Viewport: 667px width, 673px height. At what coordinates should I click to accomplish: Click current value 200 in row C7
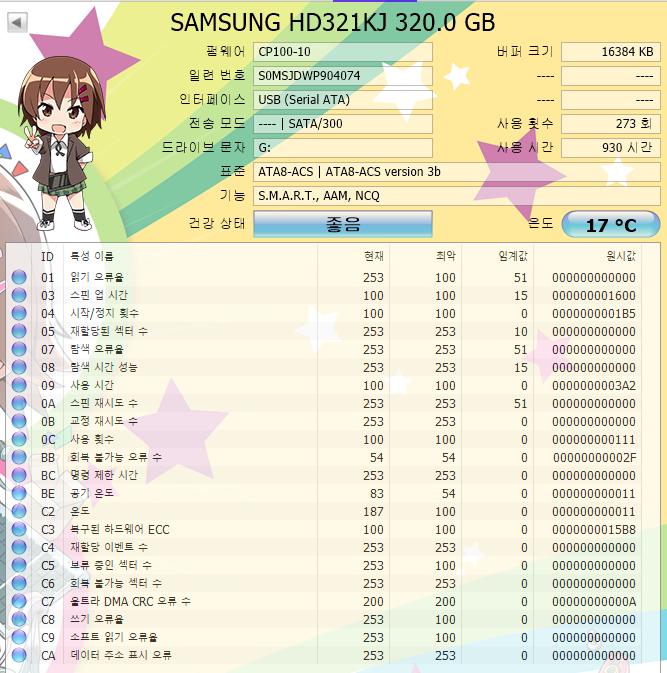[373, 602]
